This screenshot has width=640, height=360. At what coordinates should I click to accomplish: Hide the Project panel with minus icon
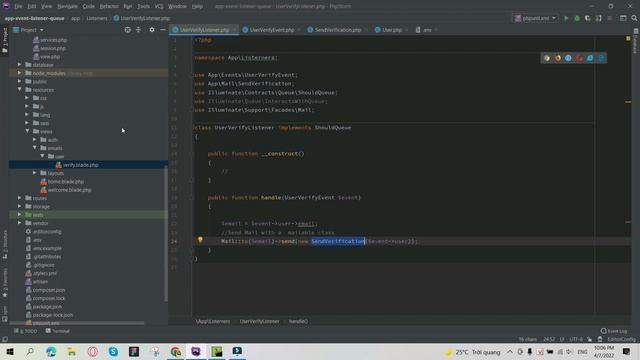pos(162,30)
